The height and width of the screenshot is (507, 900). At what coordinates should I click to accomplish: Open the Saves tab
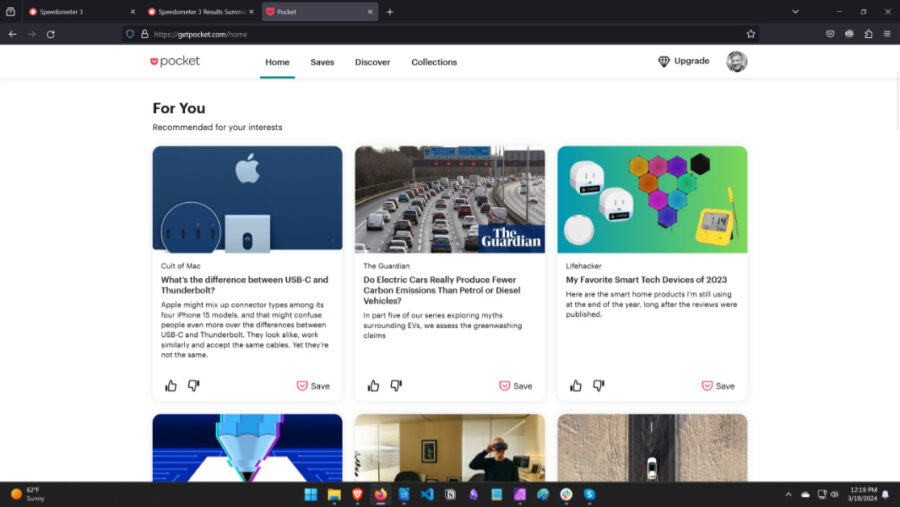(x=322, y=62)
